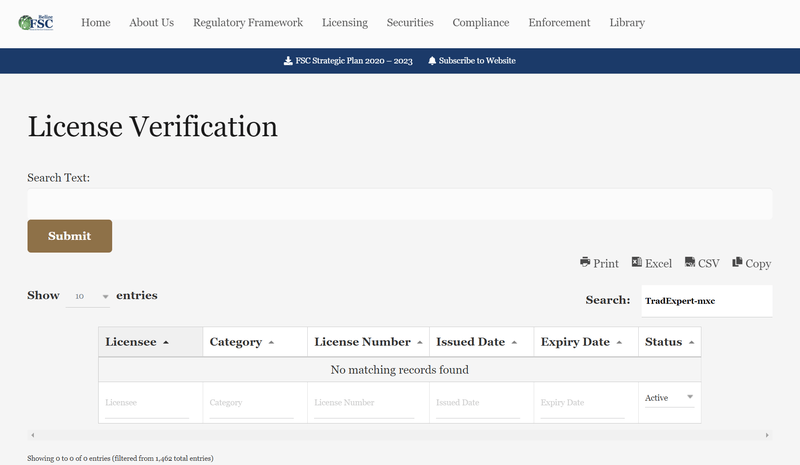Export table using Excel icon
800x465 pixels.
pos(637,263)
